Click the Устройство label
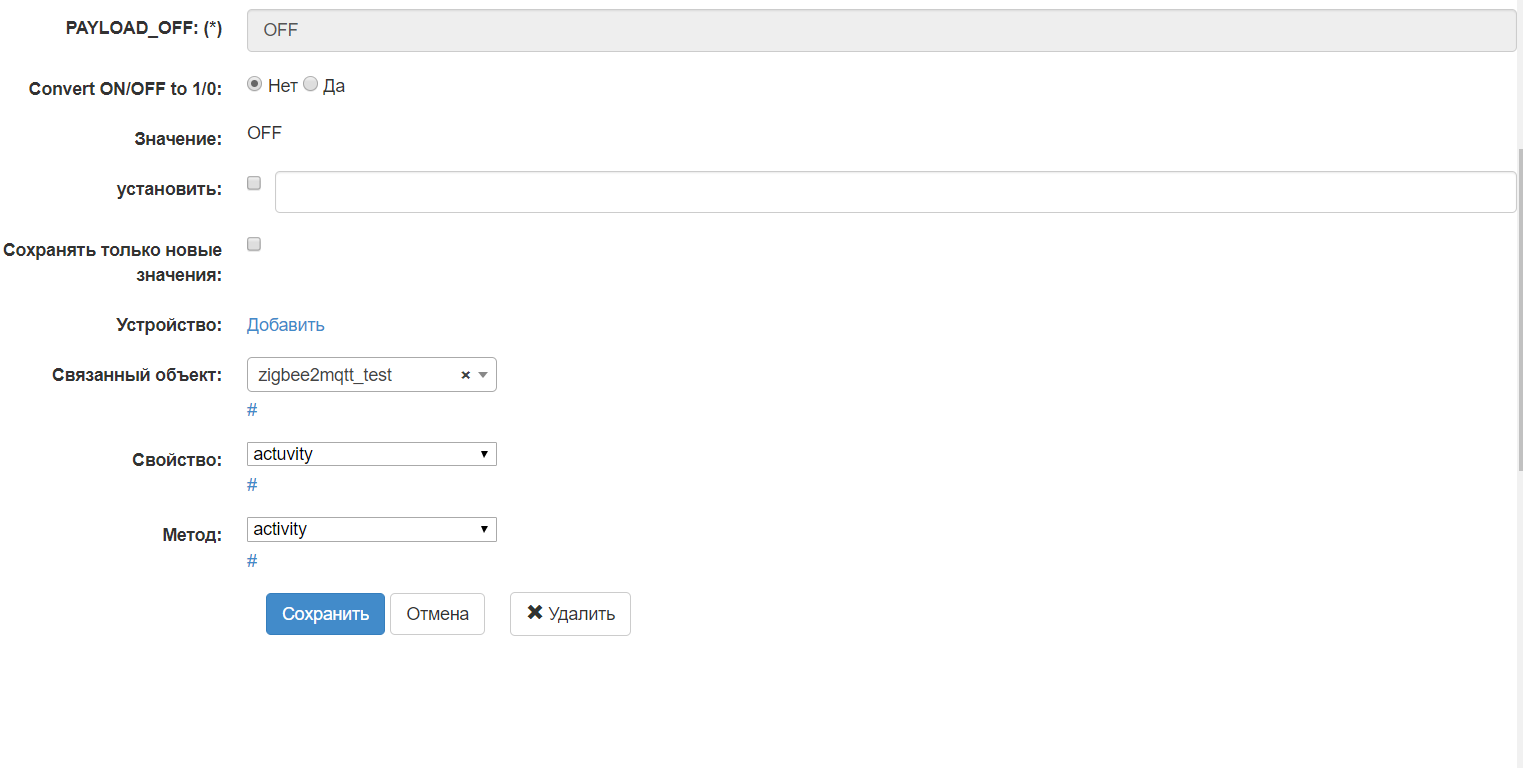1523x768 pixels. [x=169, y=326]
